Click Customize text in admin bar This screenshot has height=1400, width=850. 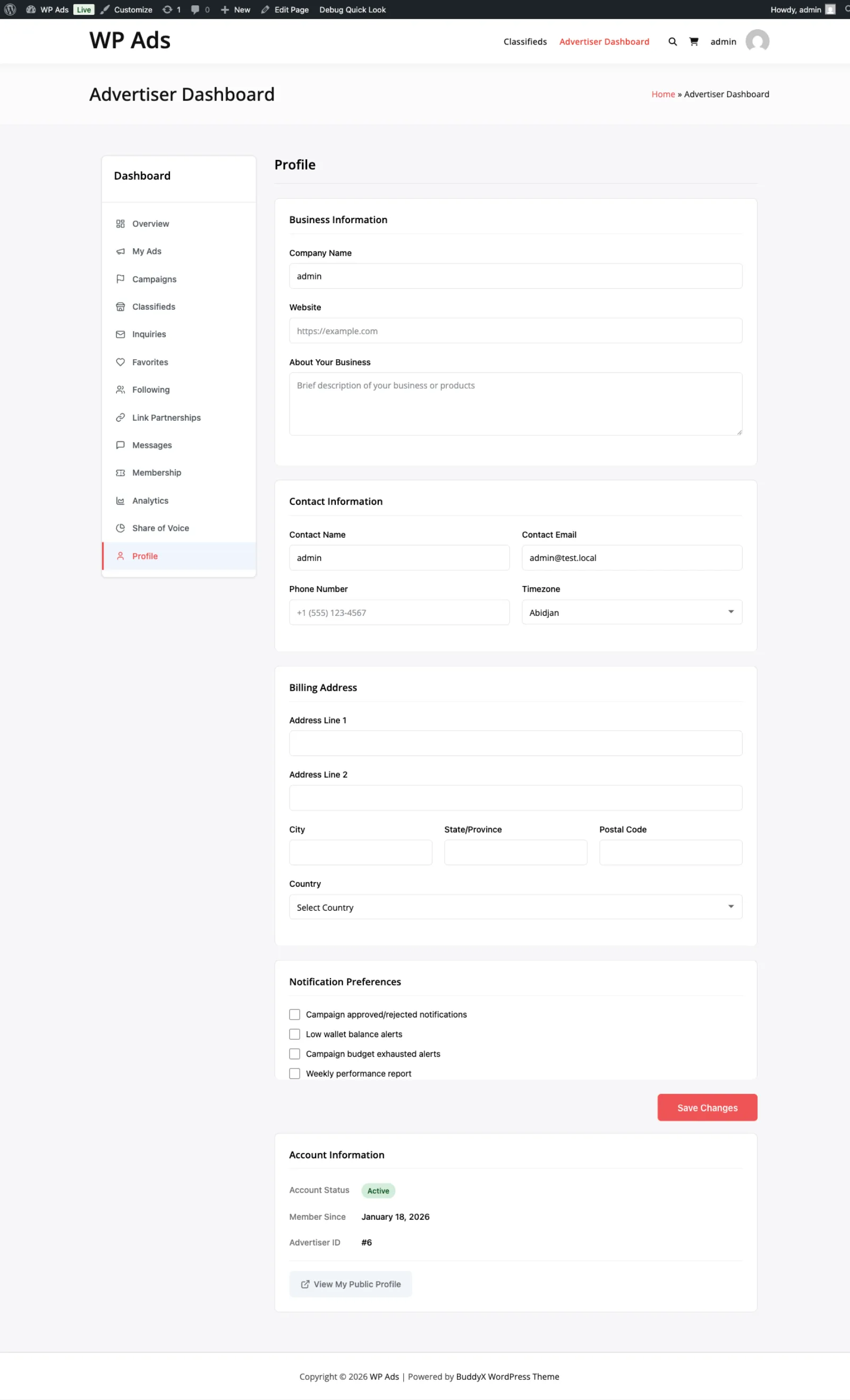133,10
